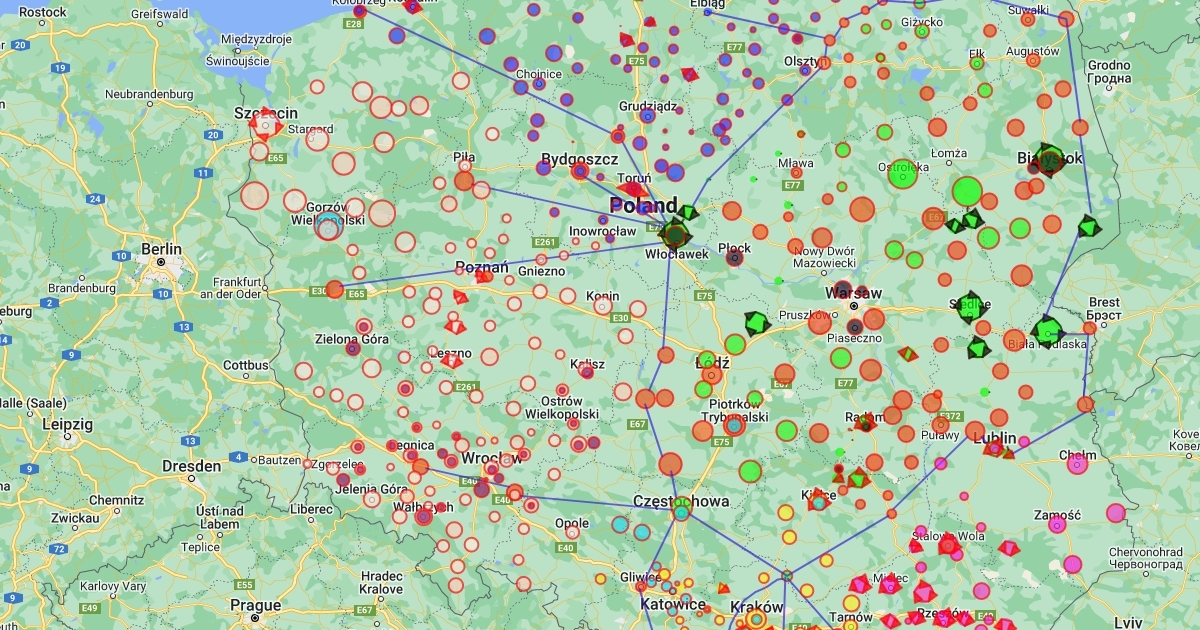
Task: Click the cyan circle at Gorzów Wielkopolski
Action: click(328, 227)
